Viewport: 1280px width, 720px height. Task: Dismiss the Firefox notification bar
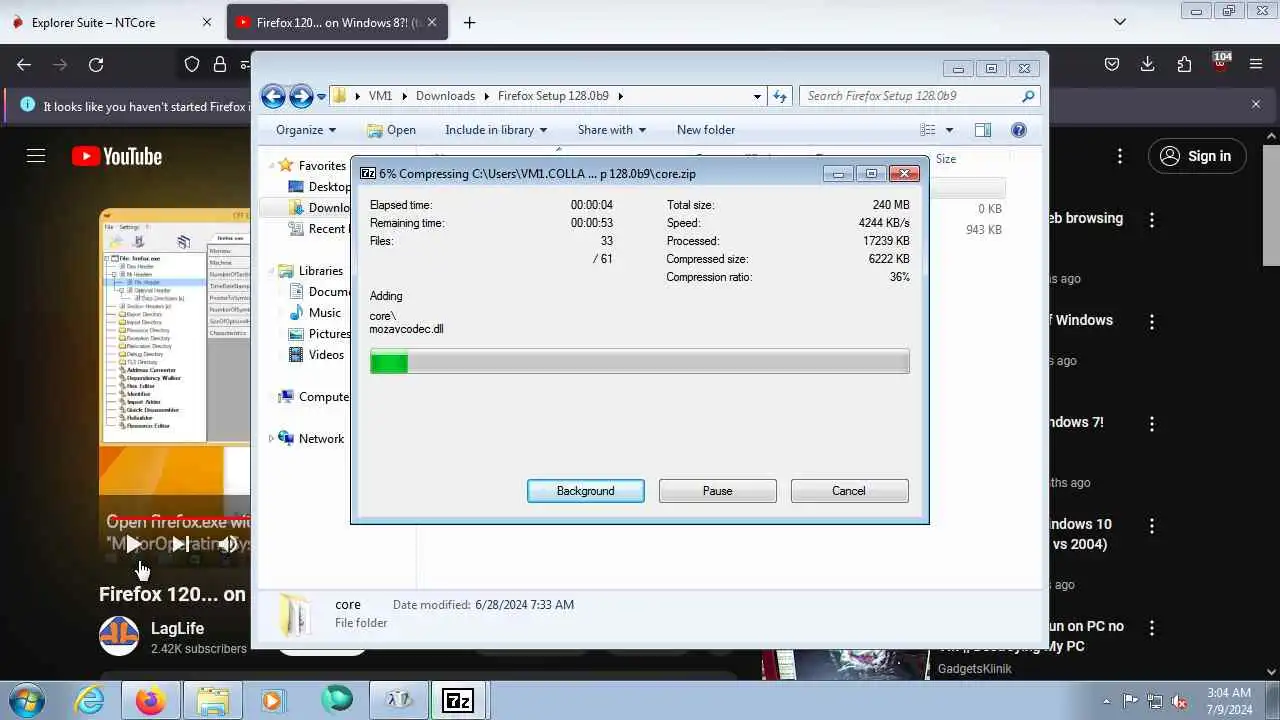(1256, 104)
